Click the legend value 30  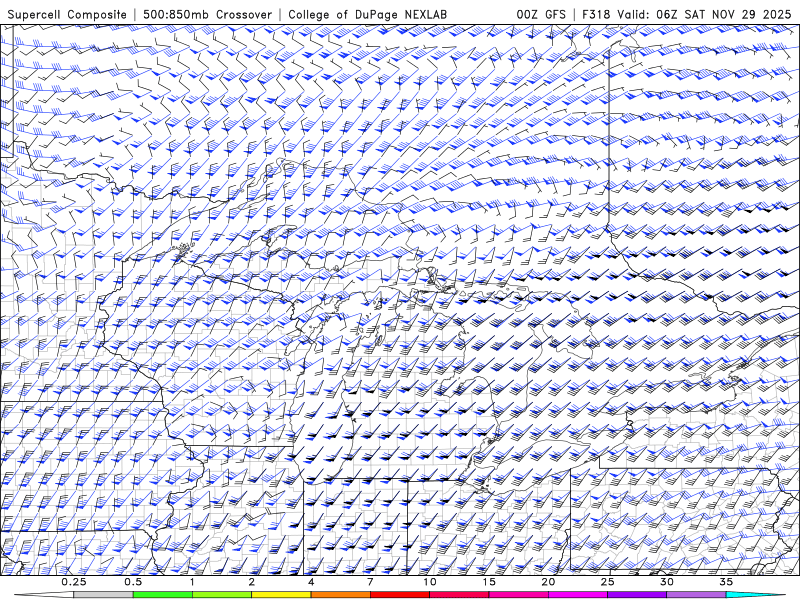click(x=667, y=582)
